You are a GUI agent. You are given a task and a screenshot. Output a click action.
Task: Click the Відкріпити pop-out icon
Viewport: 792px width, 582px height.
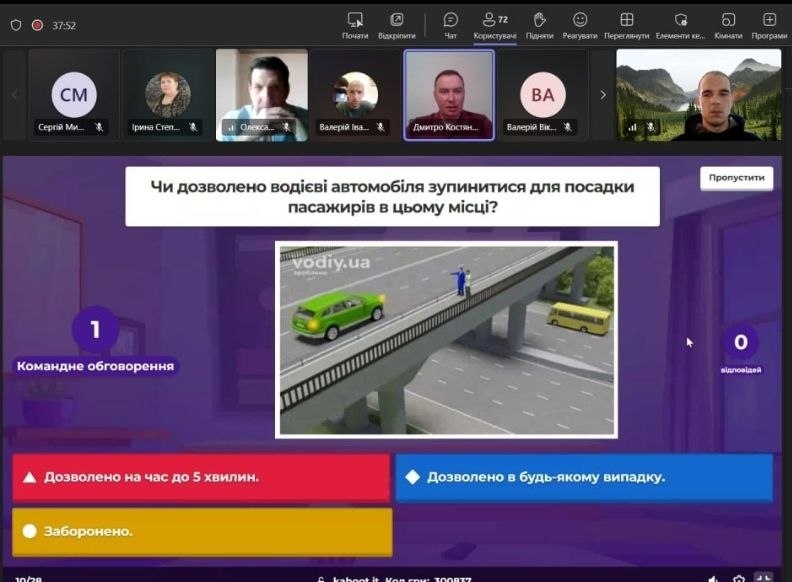tap(397, 24)
